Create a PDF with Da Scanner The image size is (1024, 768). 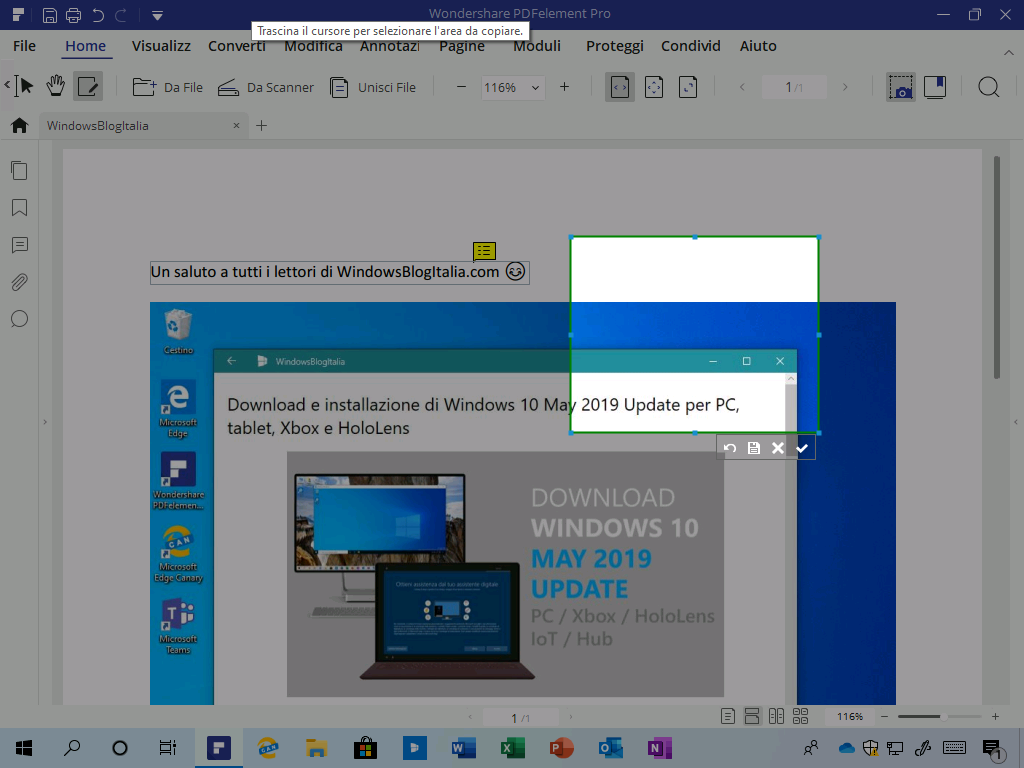click(265, 87)
